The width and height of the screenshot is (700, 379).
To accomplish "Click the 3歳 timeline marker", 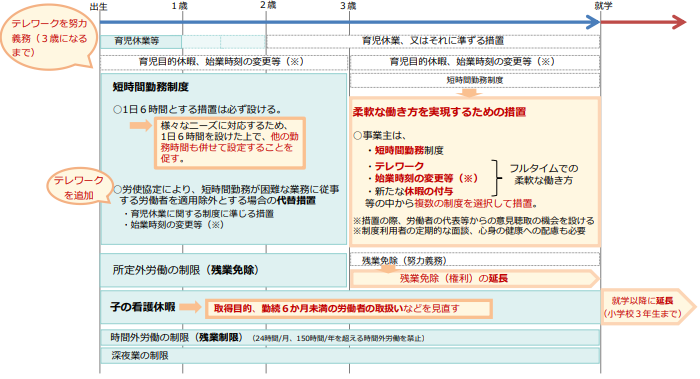I will [x=348, y=6].
